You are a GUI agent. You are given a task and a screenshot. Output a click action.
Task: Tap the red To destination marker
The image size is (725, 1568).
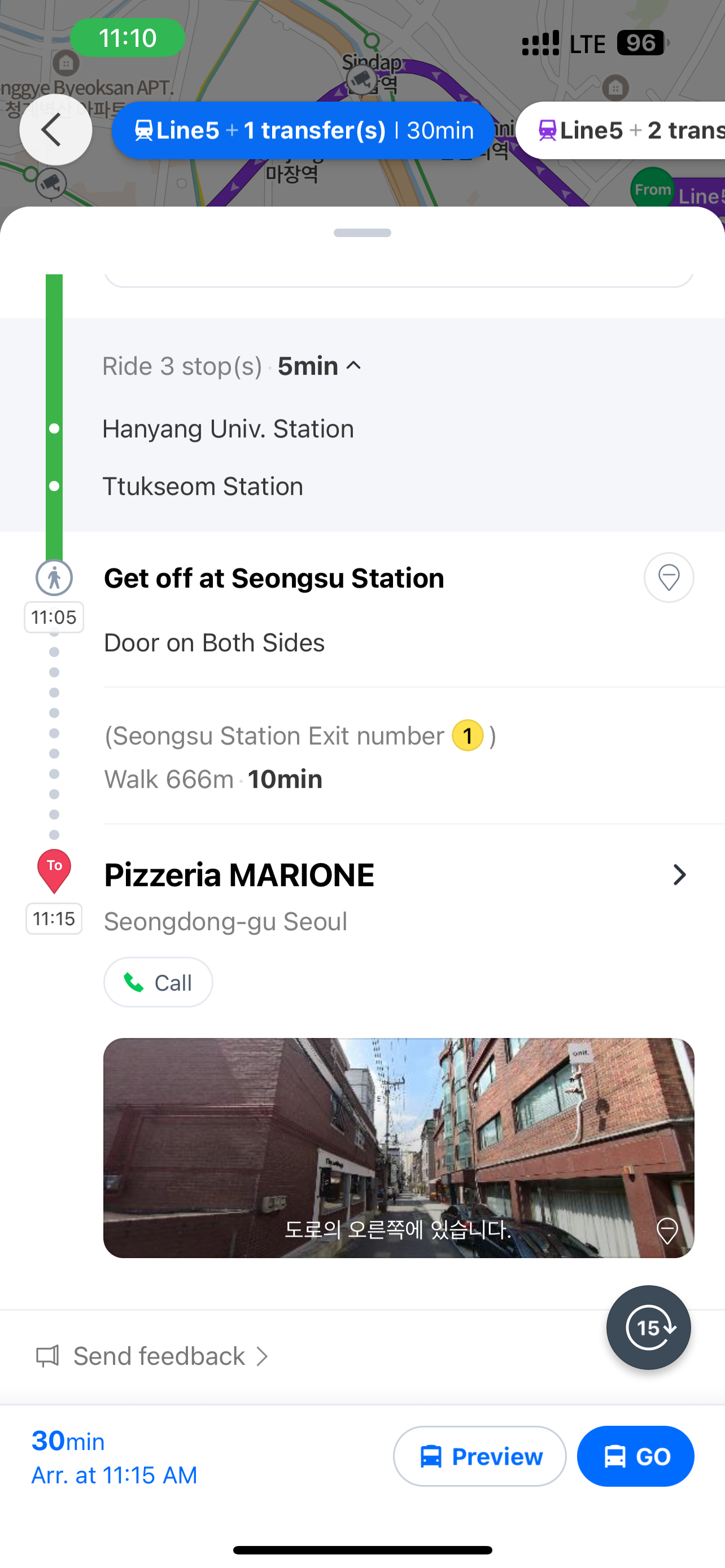tap(54, 870)
